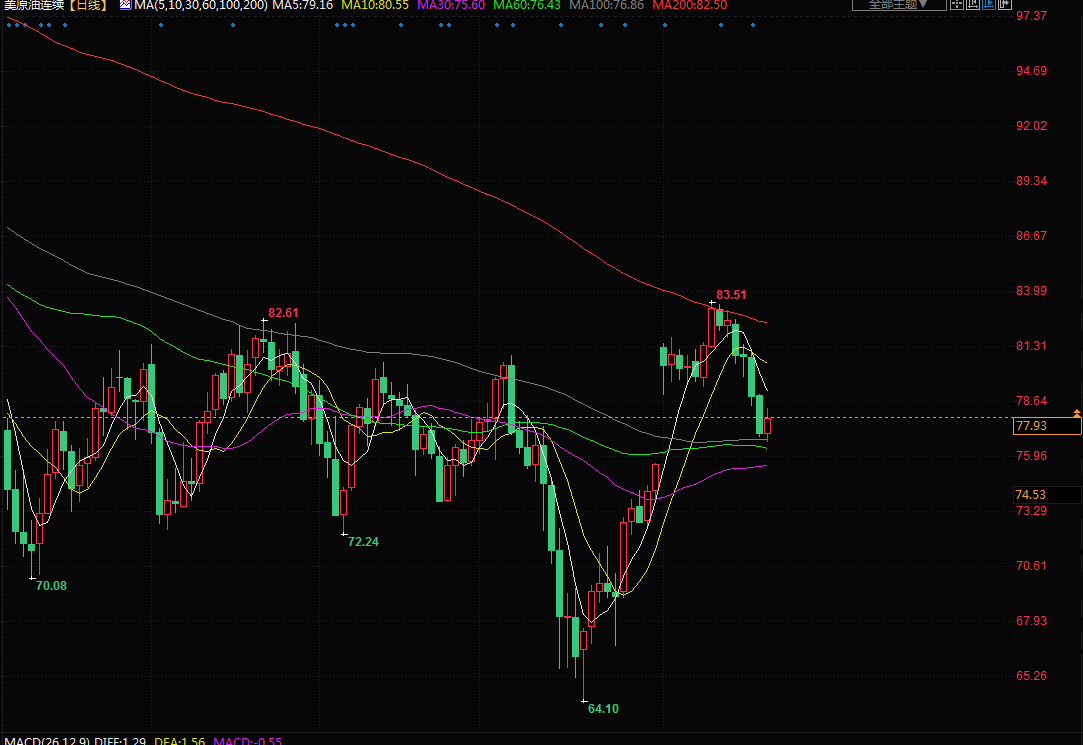The width and height of the screenshot is (1083, 745).
Task: Click the 83.51 high price marker
Action: click(731, 295)
